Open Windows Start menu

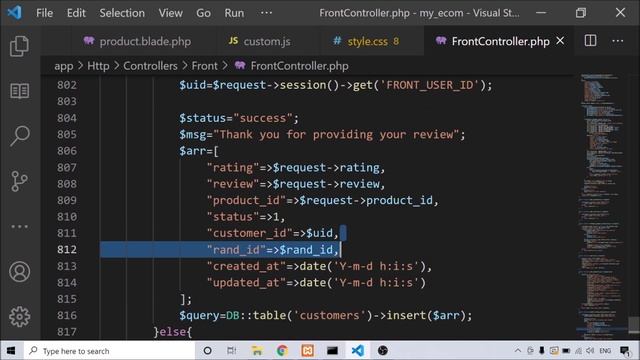coord(11,350)
